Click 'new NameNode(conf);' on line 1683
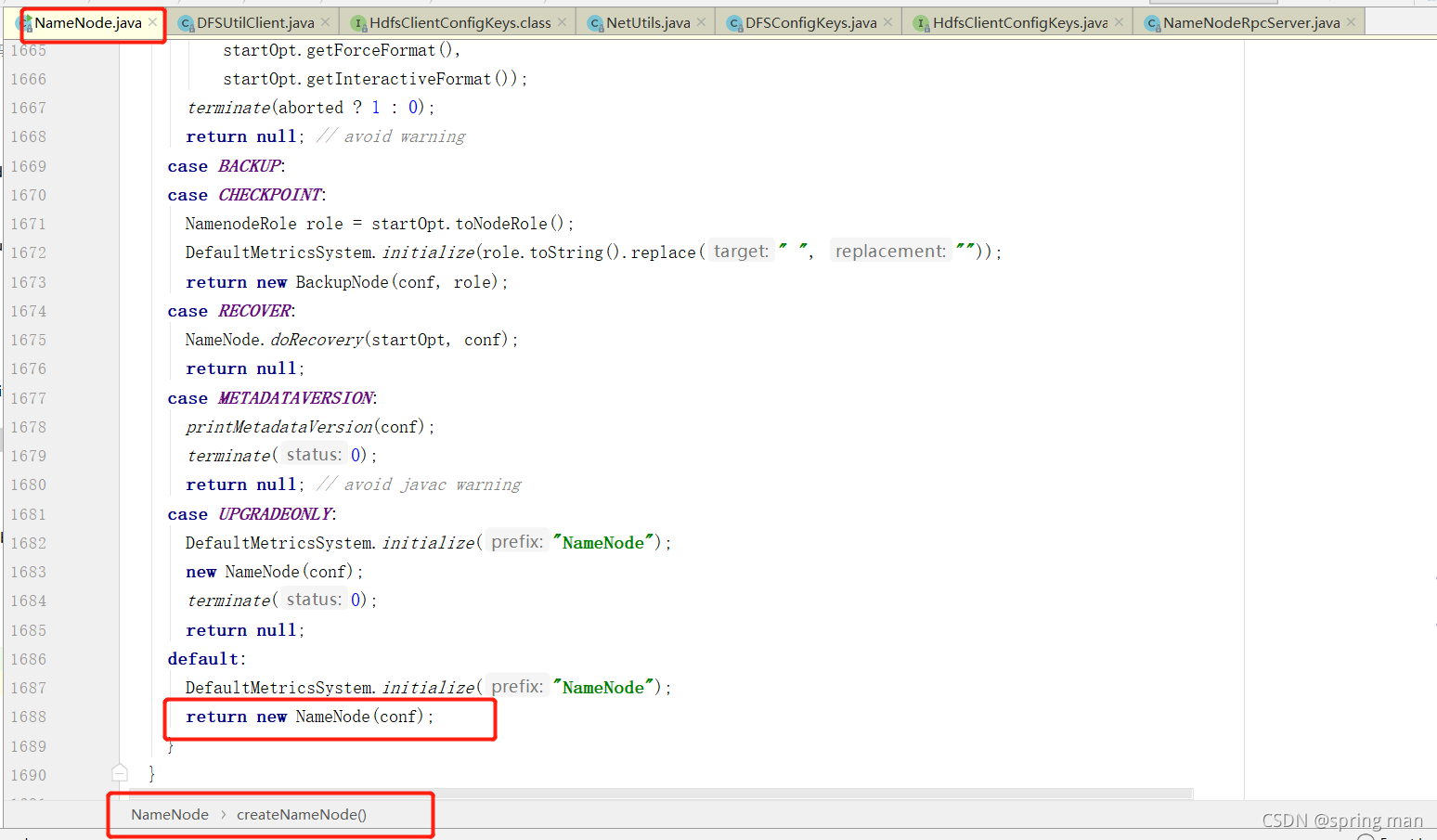The image size is (1437, 840). point(275,572)
